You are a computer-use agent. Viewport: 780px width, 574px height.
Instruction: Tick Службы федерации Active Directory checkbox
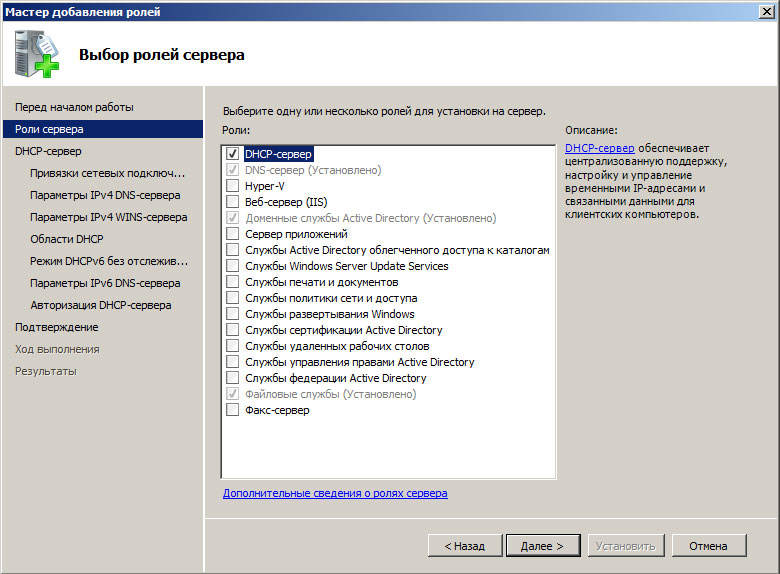pos(232,378)
